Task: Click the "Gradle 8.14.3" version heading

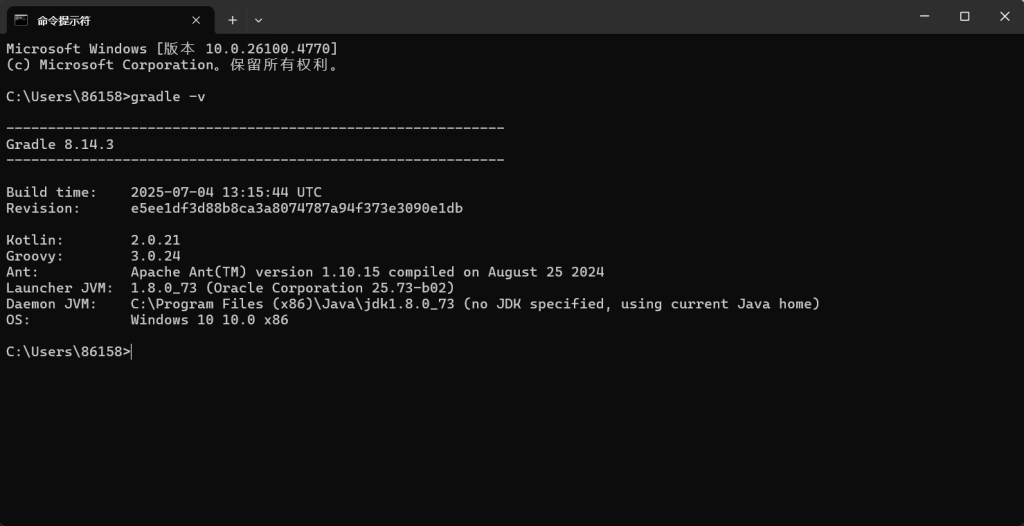Action: pyautogui.click(x=60, y=144)
